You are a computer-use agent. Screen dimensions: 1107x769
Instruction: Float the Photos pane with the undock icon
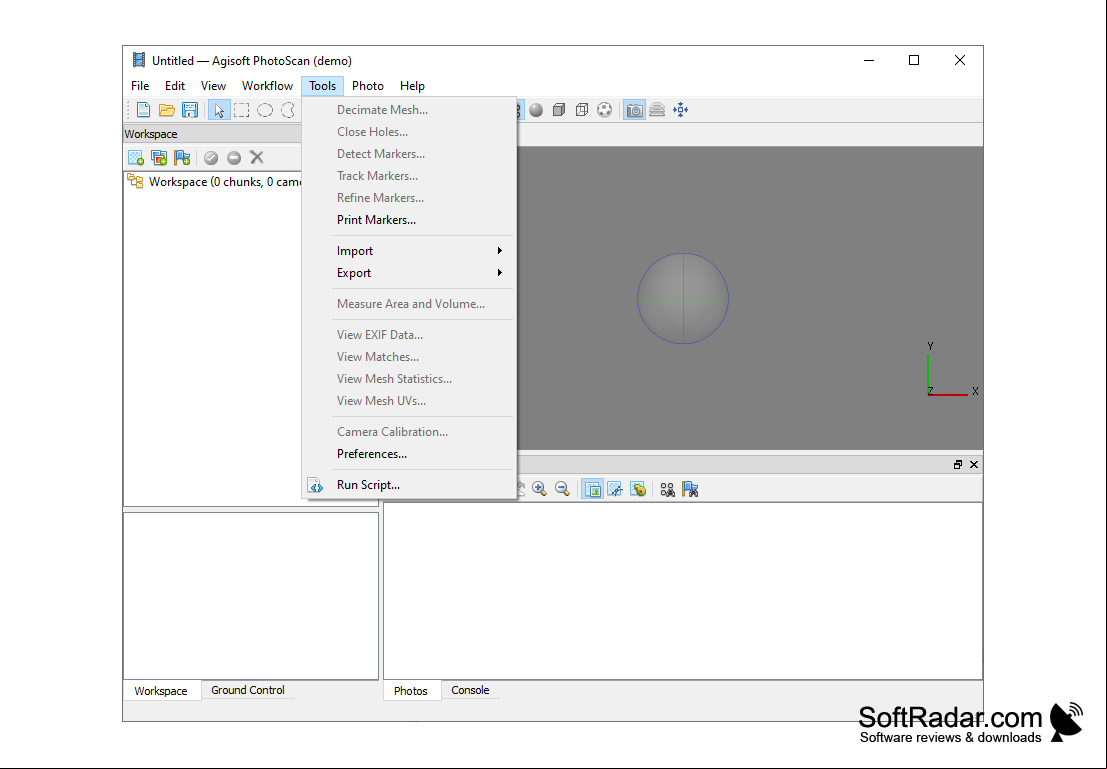tap(958, 464)
